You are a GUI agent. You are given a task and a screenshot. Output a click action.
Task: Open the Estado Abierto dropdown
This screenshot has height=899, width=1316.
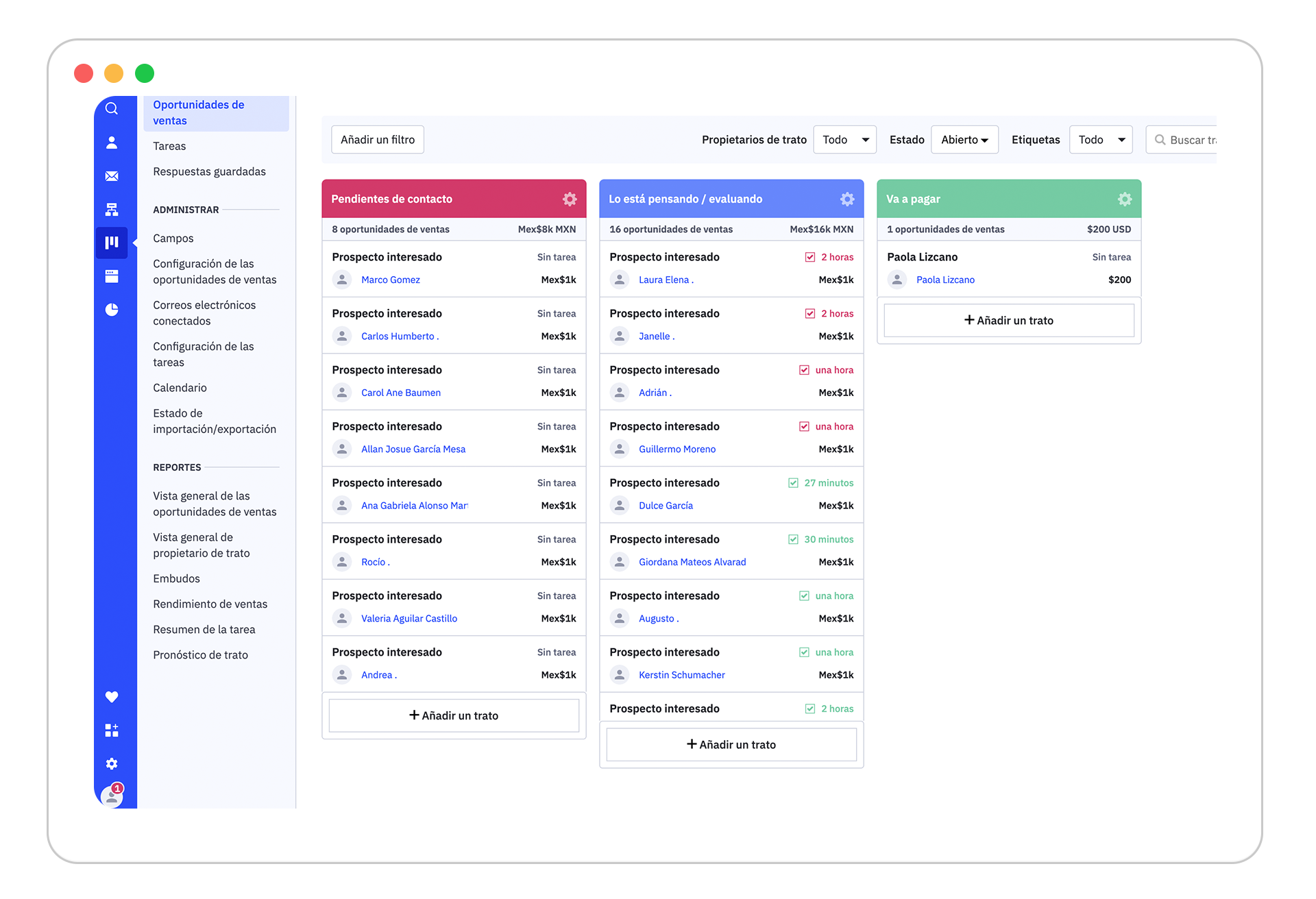click(x=964, y=140)
